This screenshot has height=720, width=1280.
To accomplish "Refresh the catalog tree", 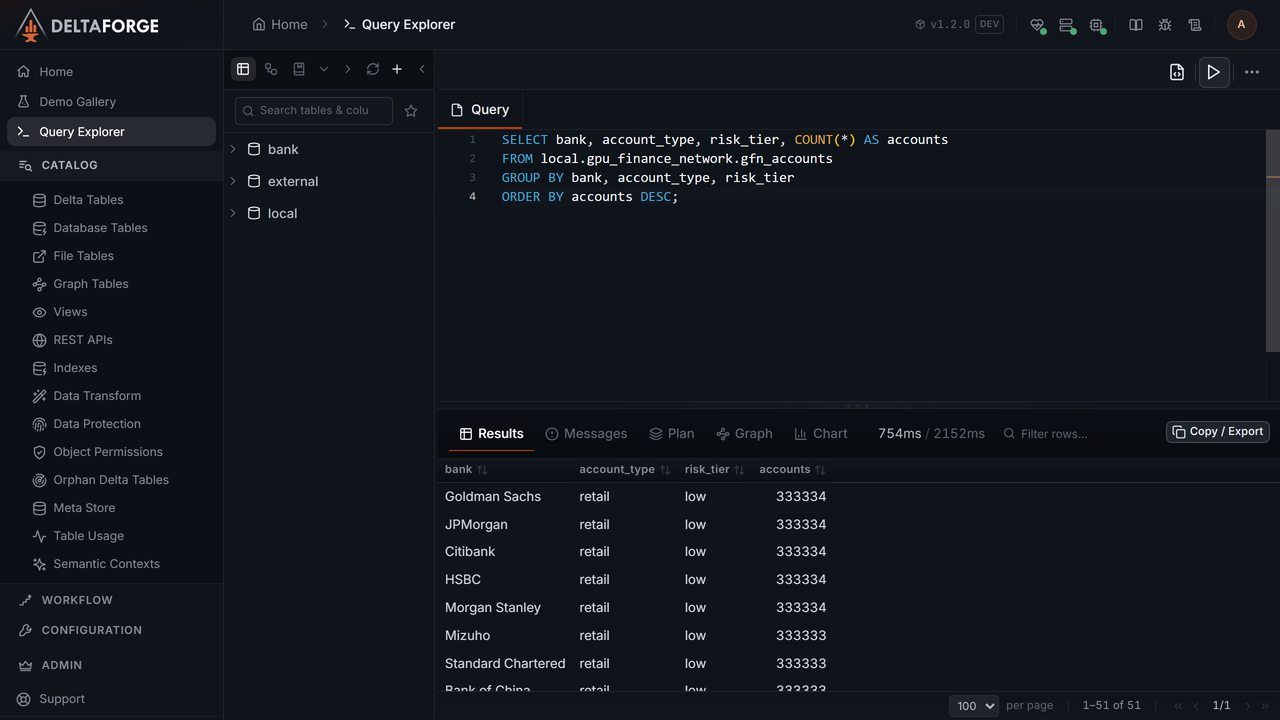I will tap(373, 69).
